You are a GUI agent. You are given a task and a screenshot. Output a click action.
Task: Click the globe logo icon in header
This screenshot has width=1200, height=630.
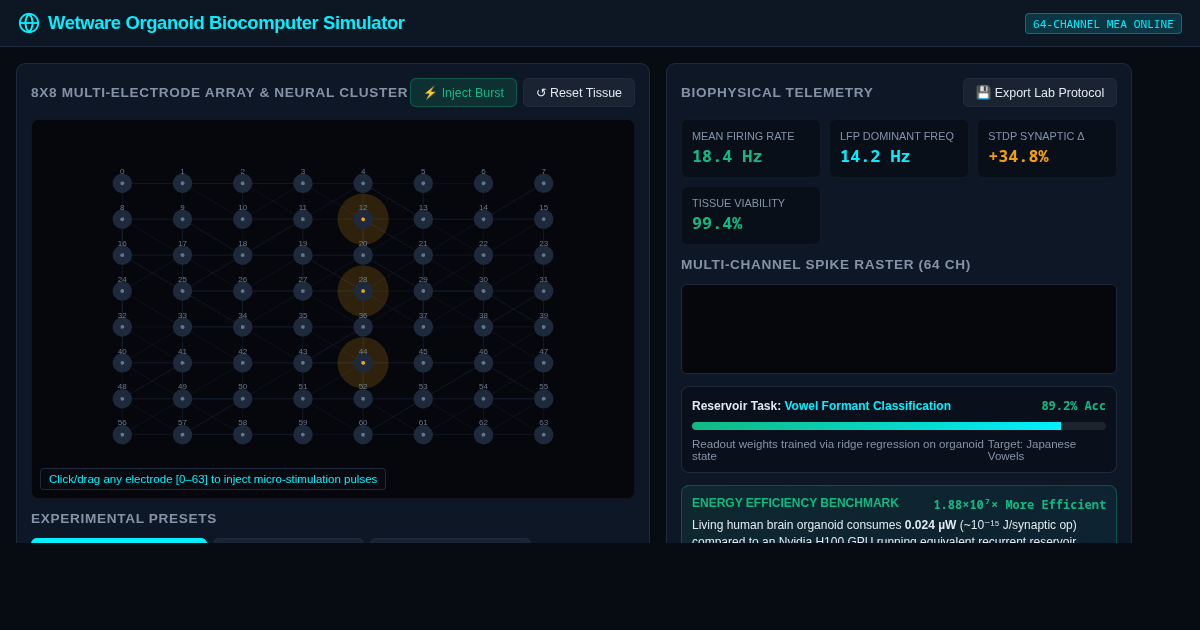point(29,23)
